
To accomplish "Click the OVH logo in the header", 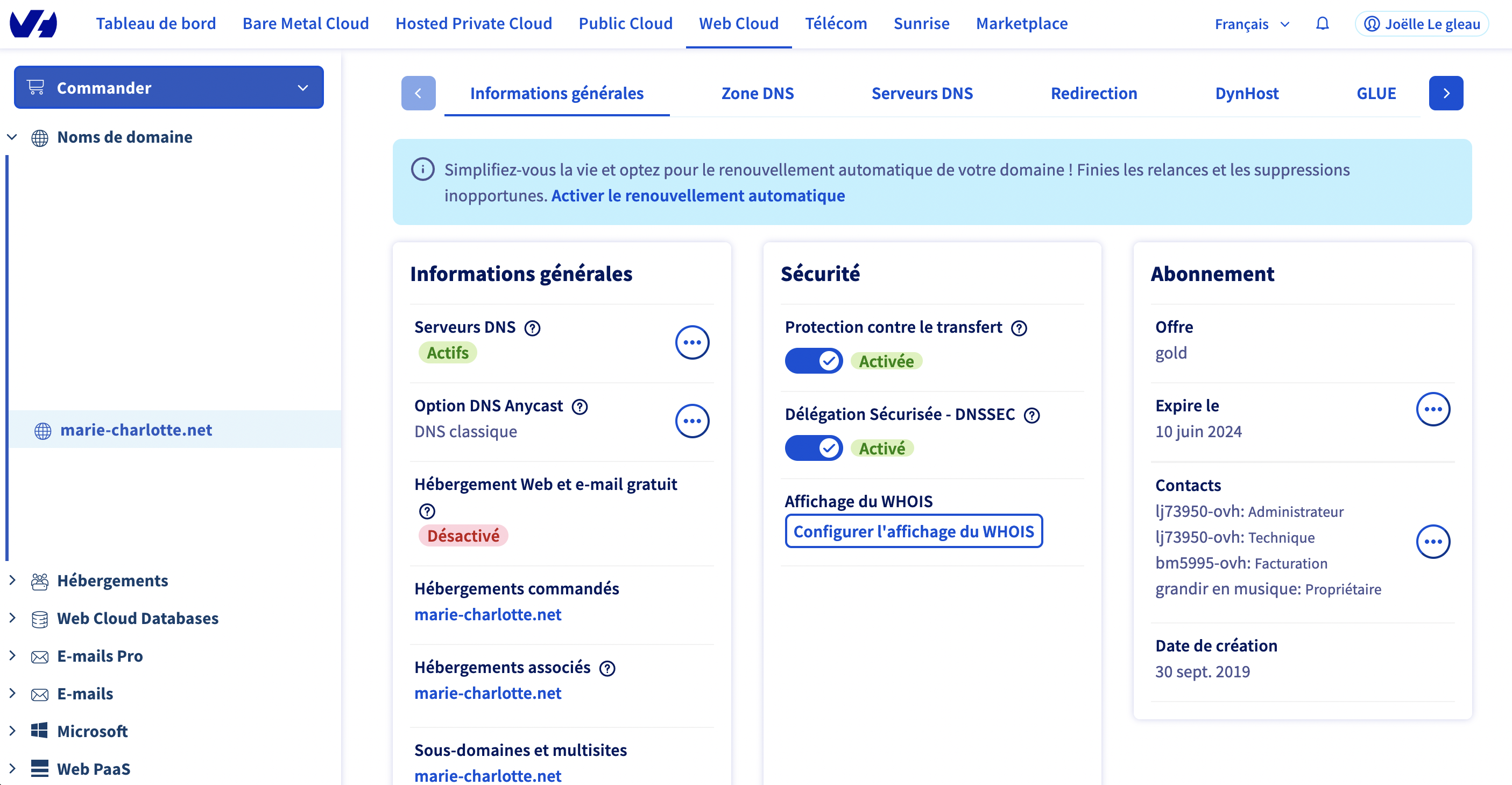I will [x=33, y=24].
